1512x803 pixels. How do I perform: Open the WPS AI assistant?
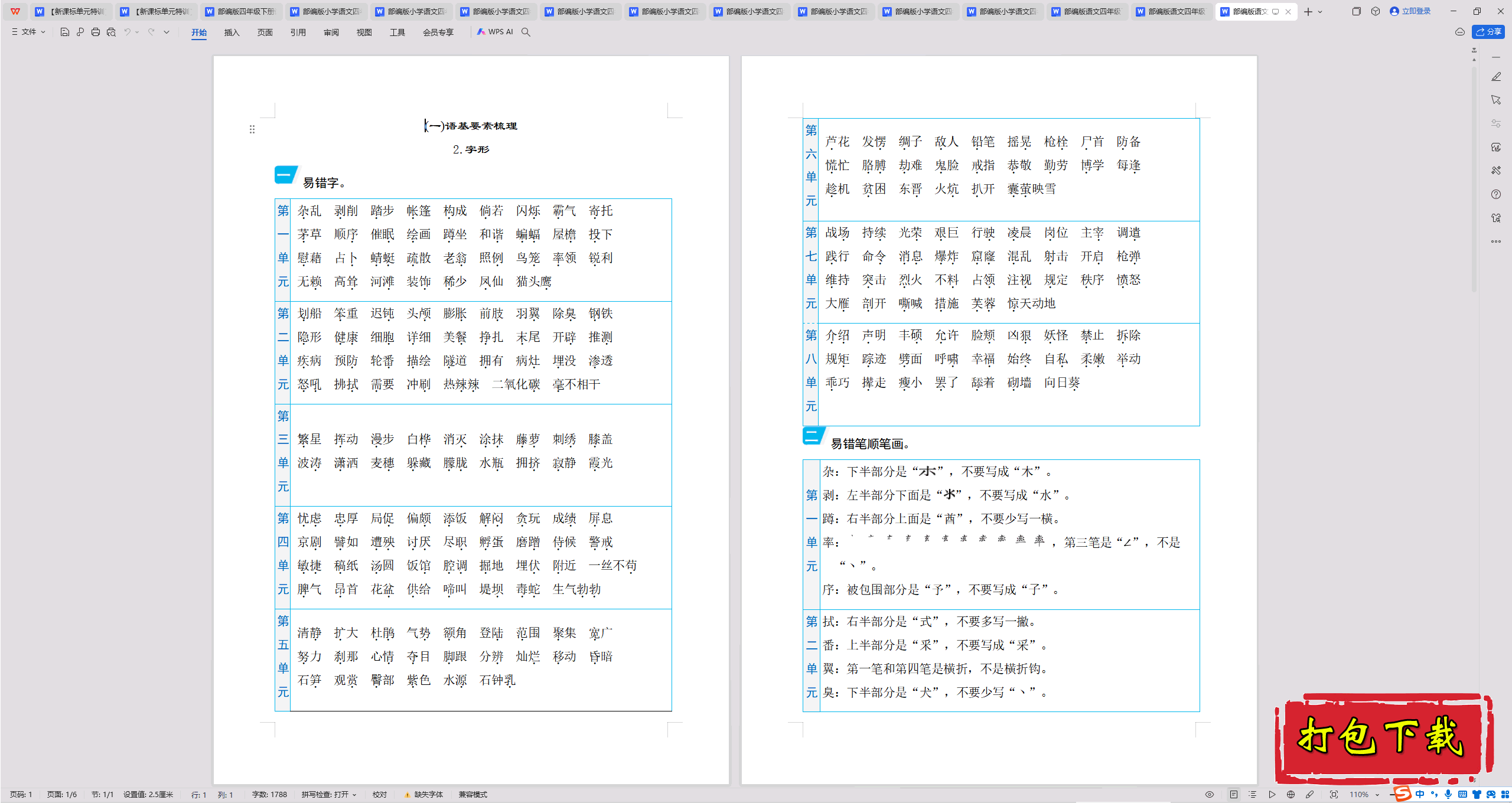click(495, 32)
